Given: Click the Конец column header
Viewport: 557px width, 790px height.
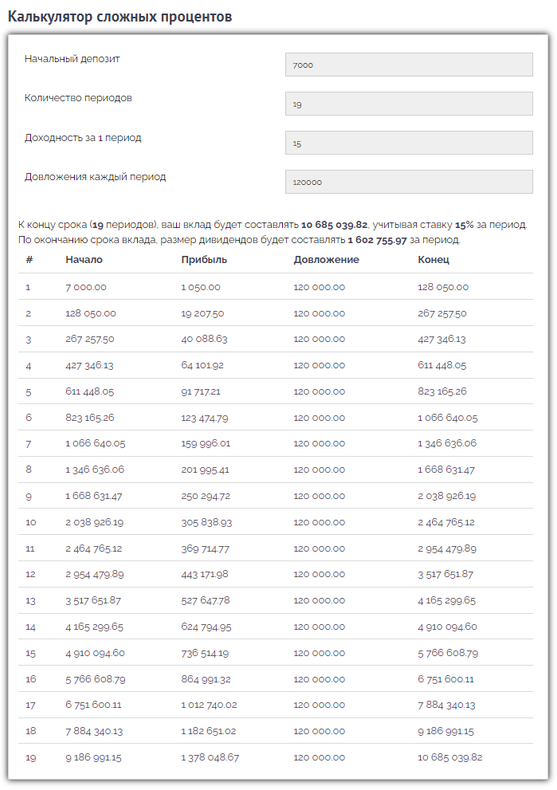Looking at the screenshot, I should (433, 260).
